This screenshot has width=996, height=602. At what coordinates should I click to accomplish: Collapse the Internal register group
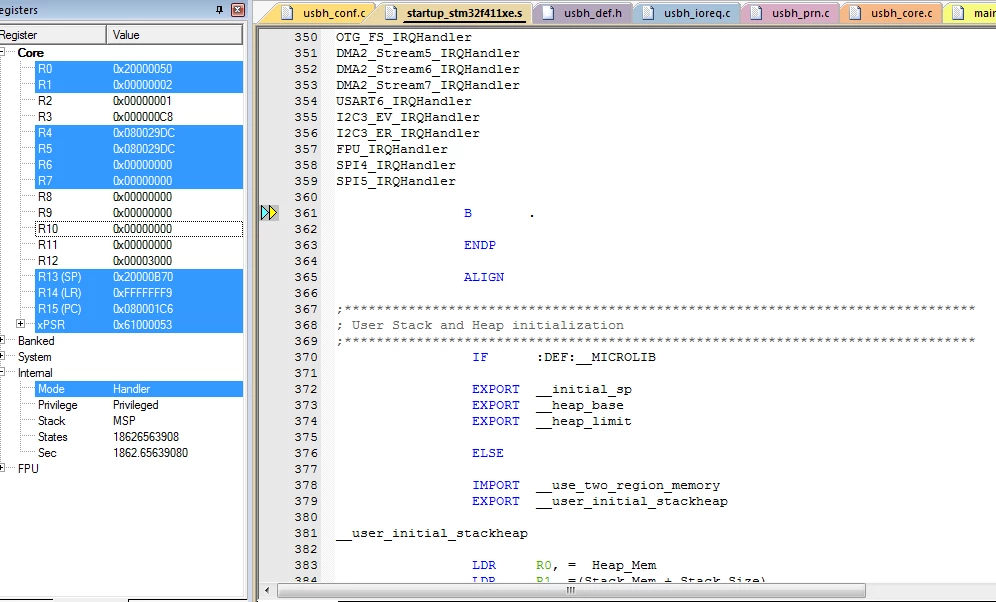point(2,373)
